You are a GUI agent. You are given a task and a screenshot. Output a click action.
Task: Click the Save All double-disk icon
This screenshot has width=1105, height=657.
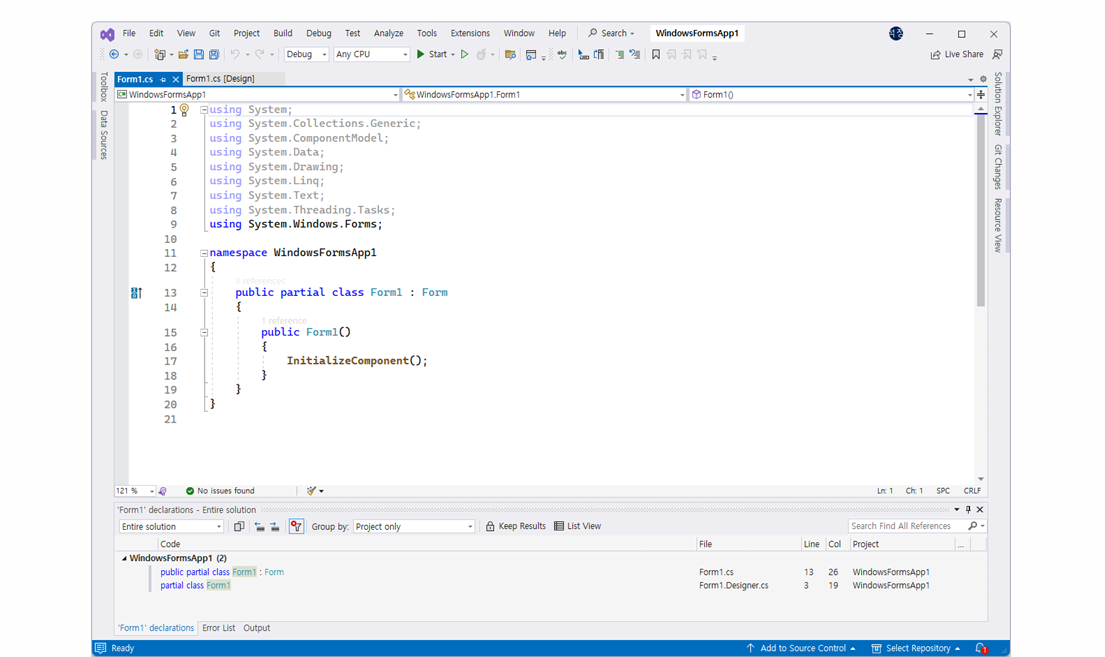(x=214, y=54)
